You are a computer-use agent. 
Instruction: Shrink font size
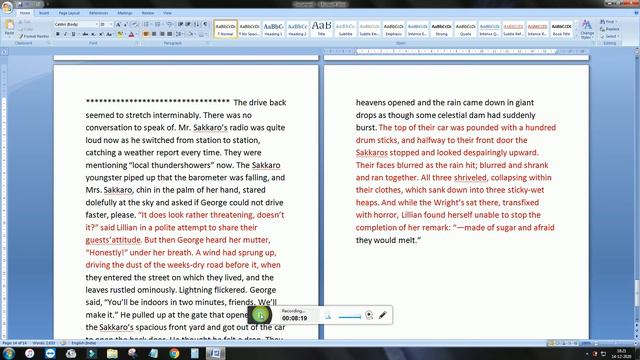pyautogui.click(x=125, y=24)
